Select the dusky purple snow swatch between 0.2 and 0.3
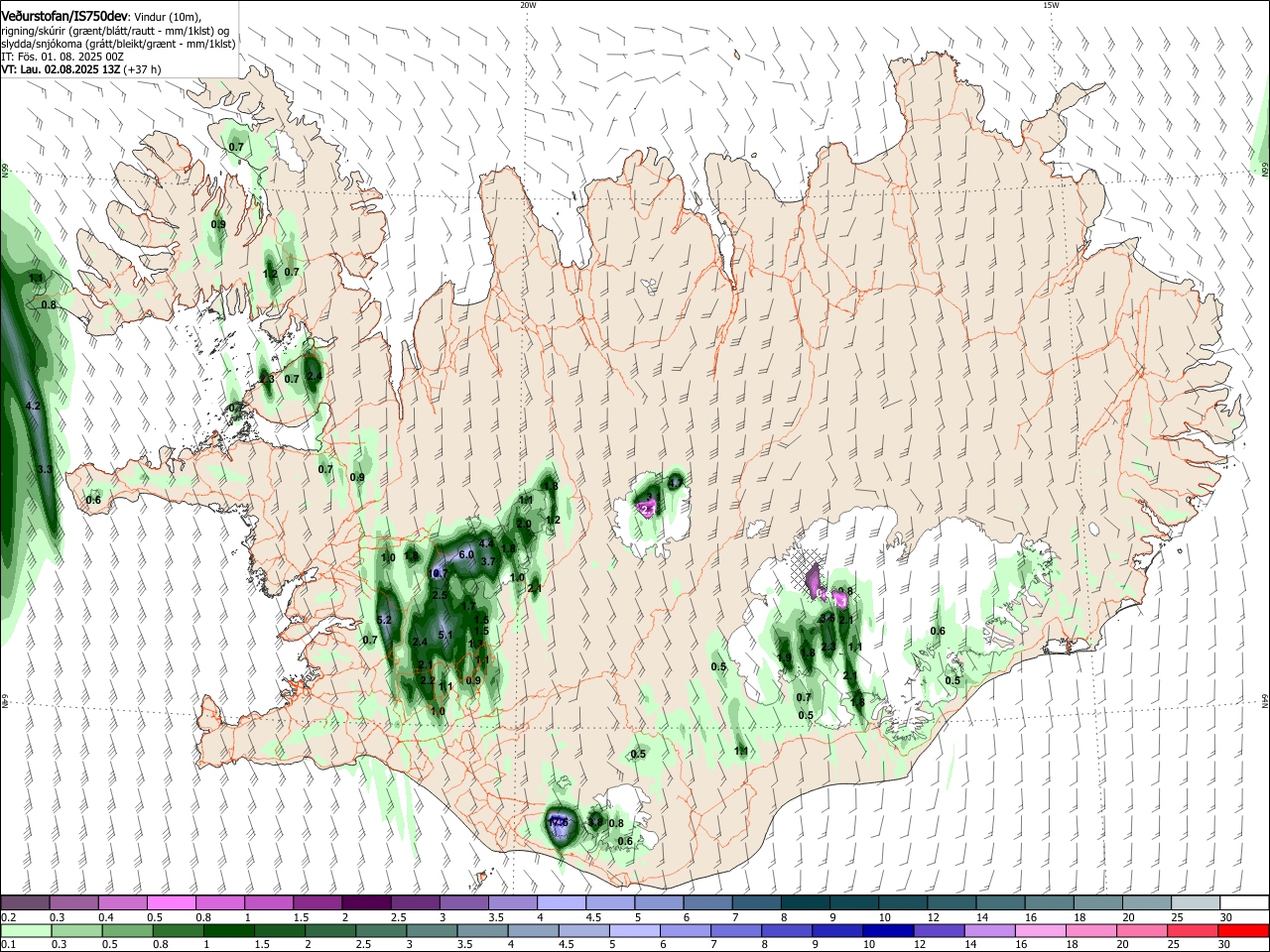This screenshot has width=1270, height=952. (25, 903)
